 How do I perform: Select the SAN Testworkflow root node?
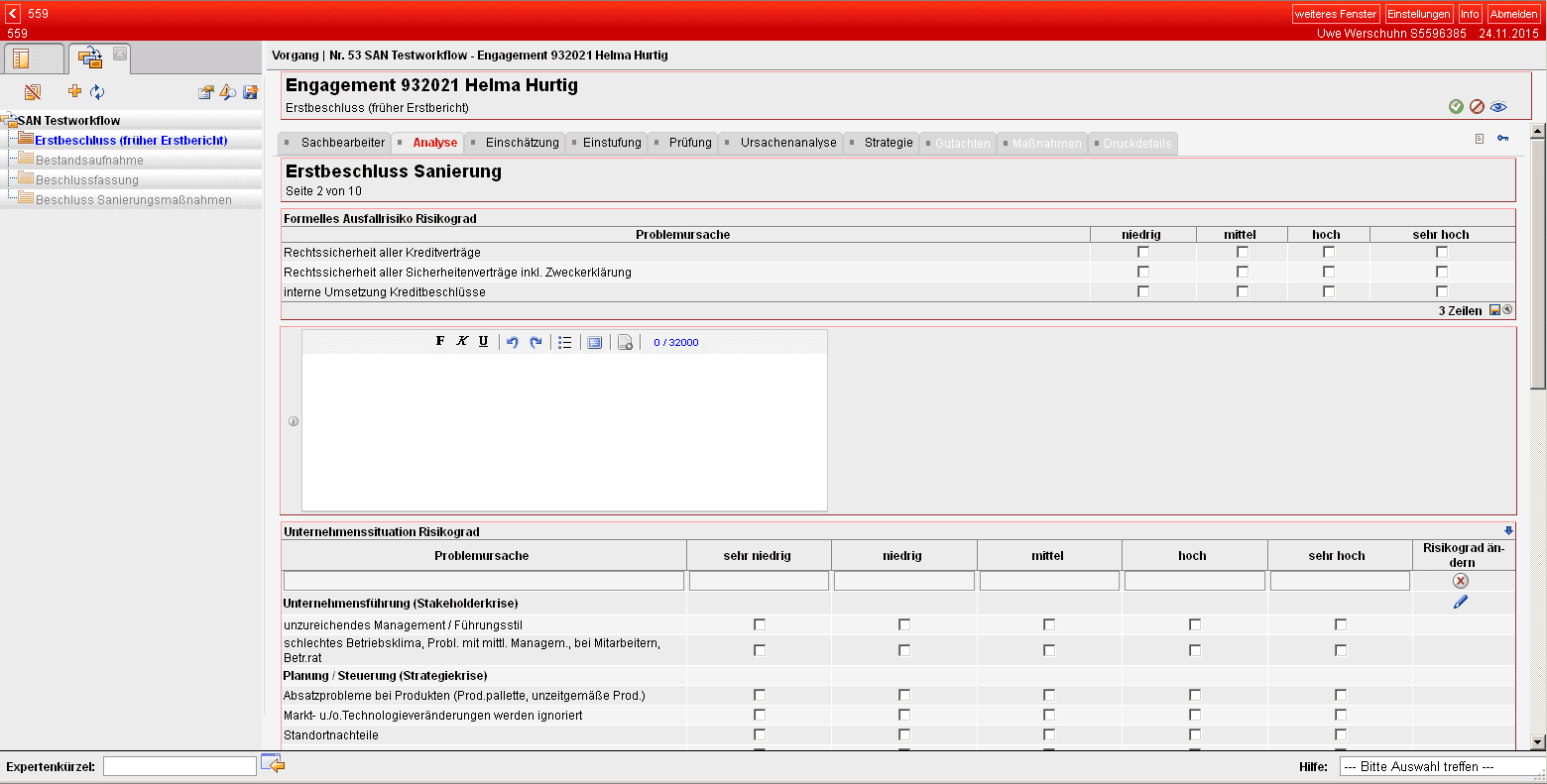click(68, 121)
